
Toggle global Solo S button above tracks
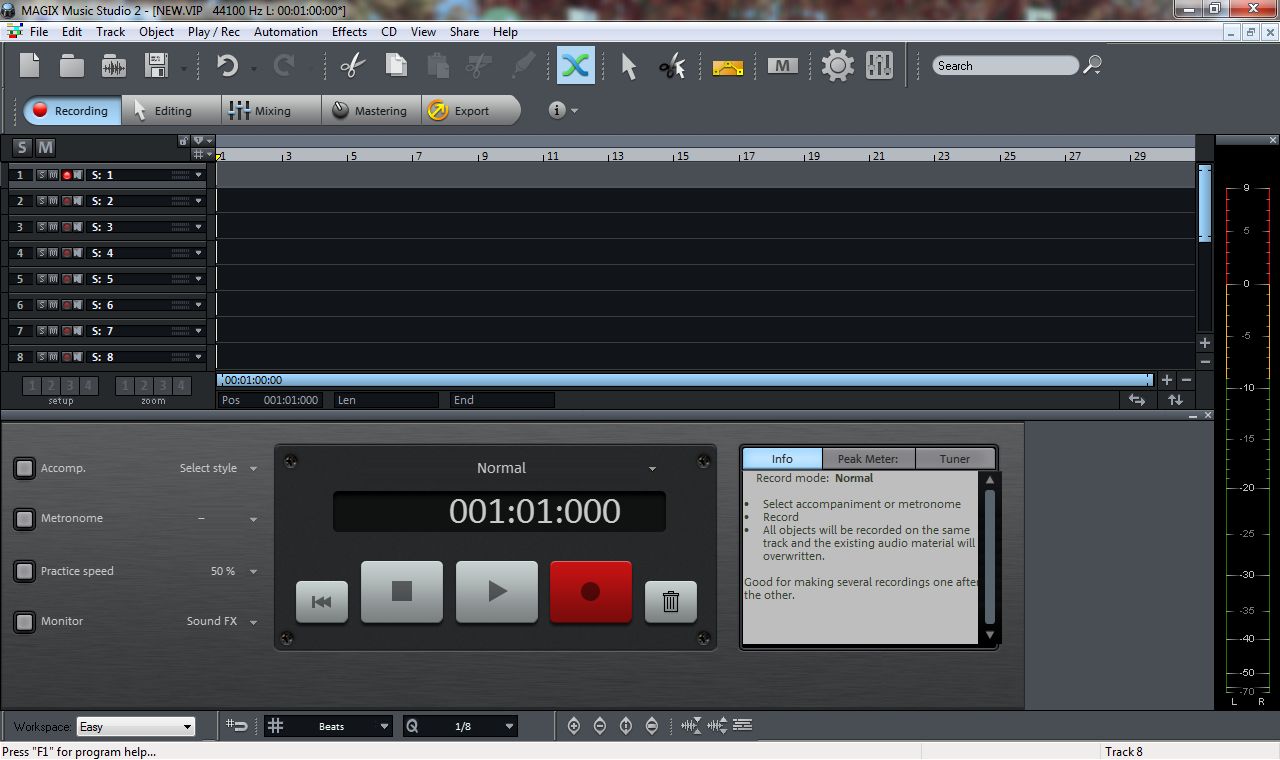22,147
